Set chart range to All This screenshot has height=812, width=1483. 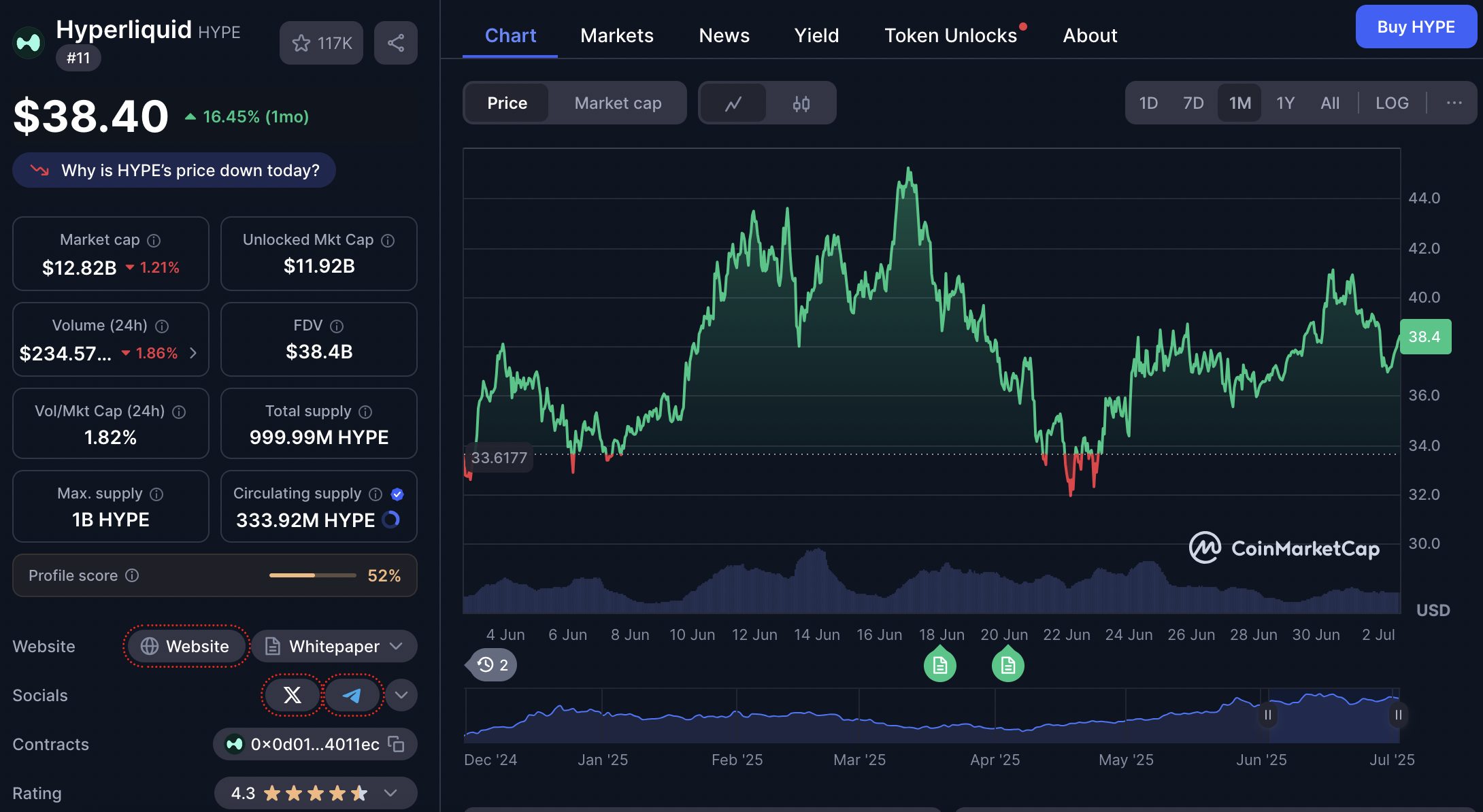(x=1330, y=103)
